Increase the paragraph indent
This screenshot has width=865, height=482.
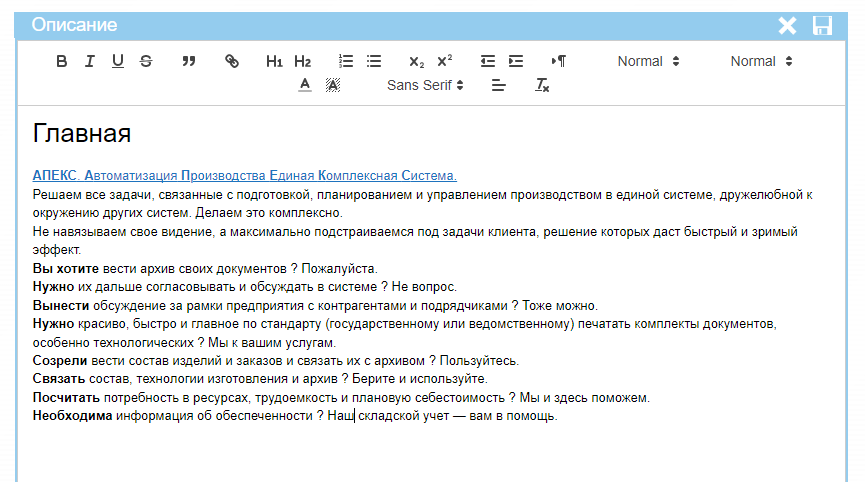[516, 61]
